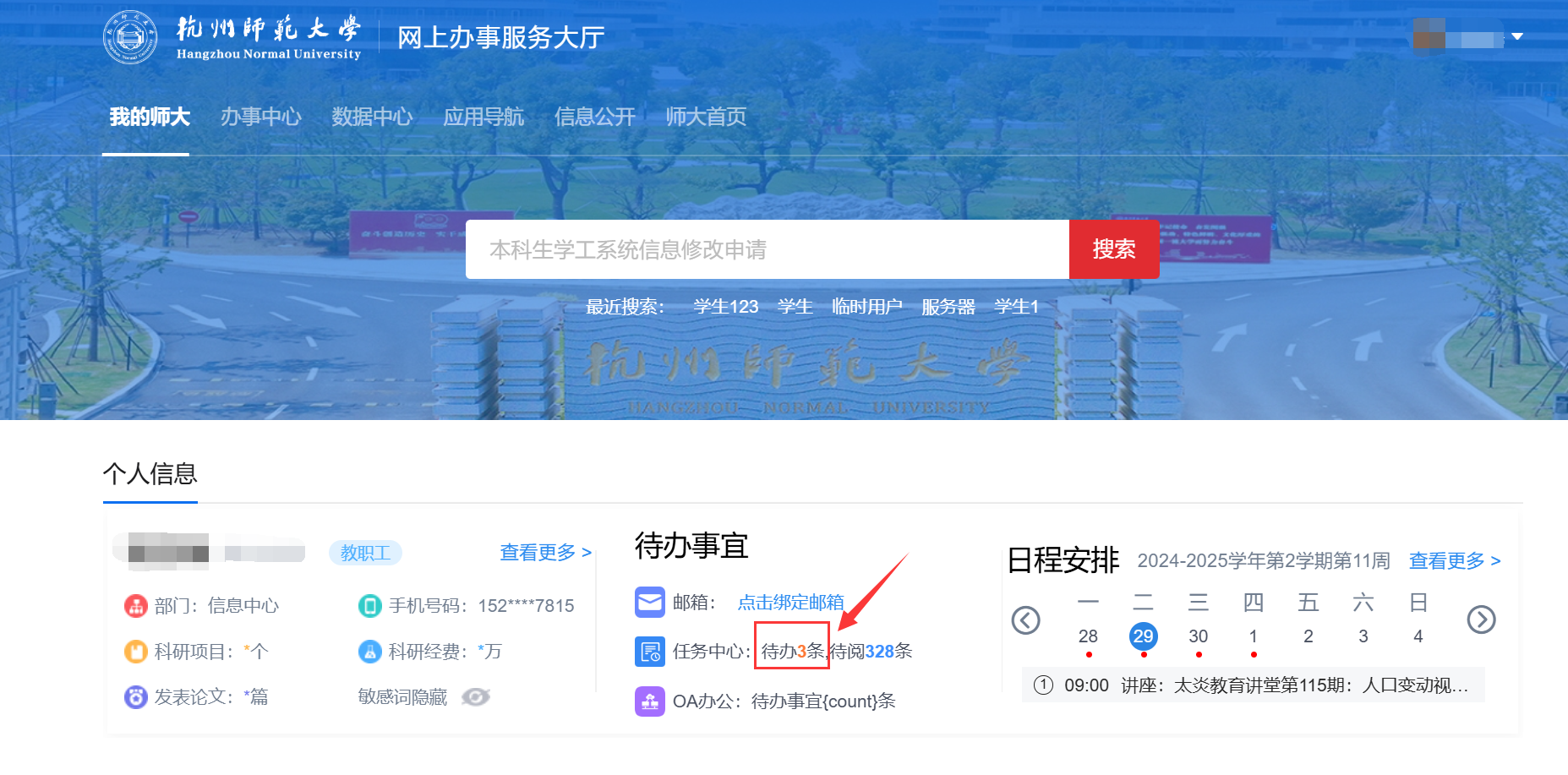This screenshot has height=775, width=1568.
Task: Toggle sensitive word hiding eye icon
Action: (x=476, y=697)
